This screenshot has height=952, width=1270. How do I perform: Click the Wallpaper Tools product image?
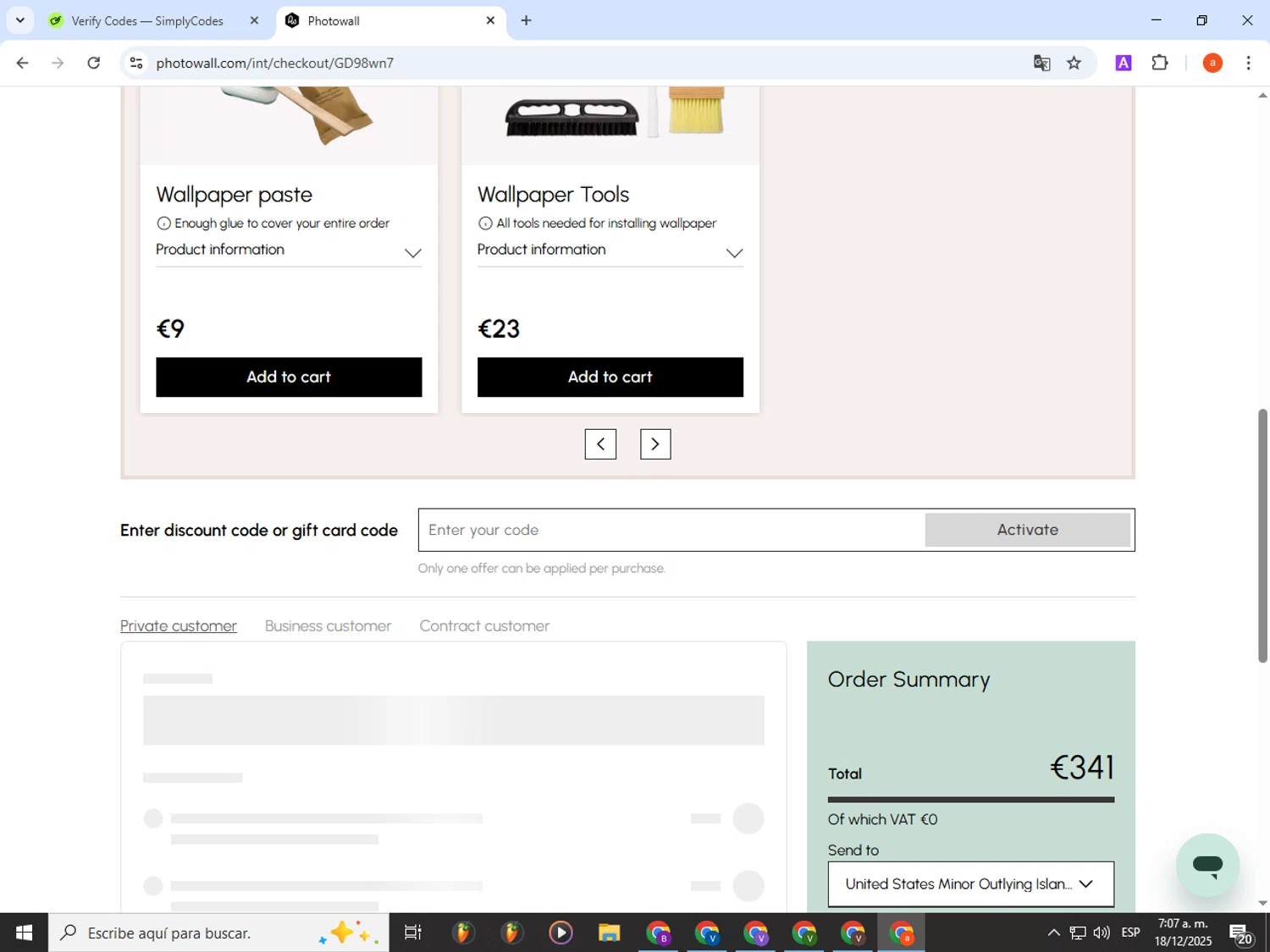click(x=610, y=125)
